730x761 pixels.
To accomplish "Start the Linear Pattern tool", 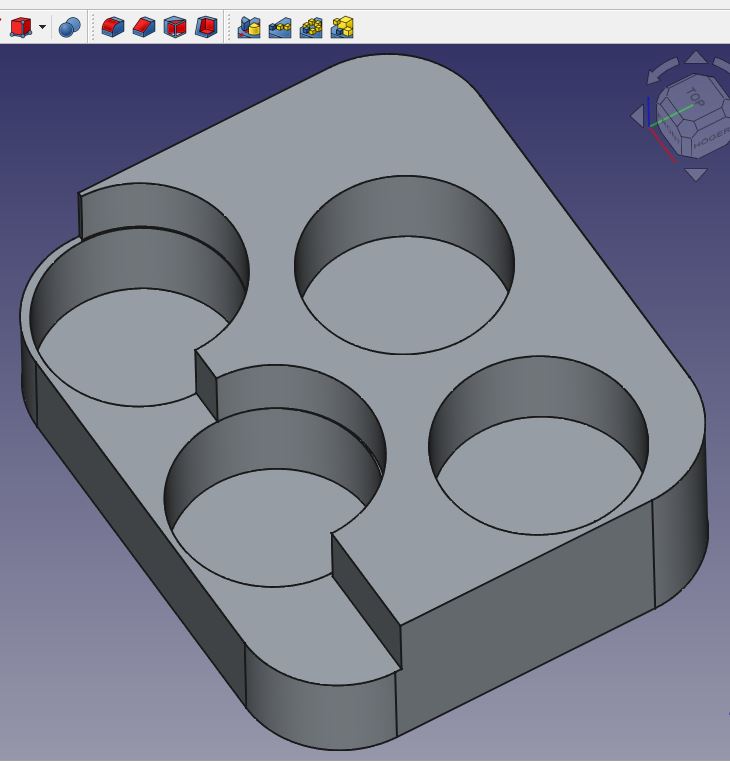I will 280,27.
